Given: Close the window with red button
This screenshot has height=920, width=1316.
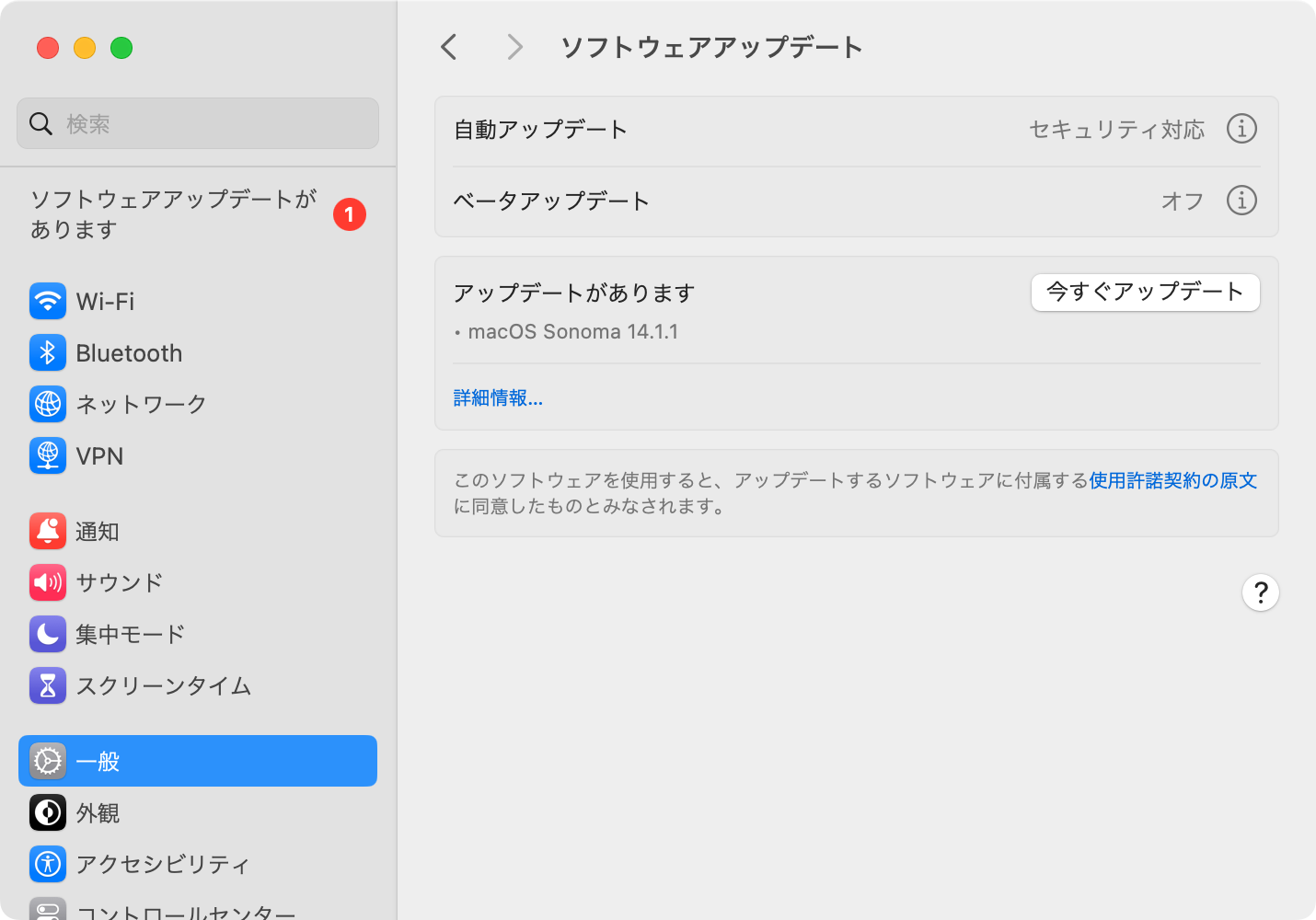Looking at the screenshot, I should click(48, 48).
